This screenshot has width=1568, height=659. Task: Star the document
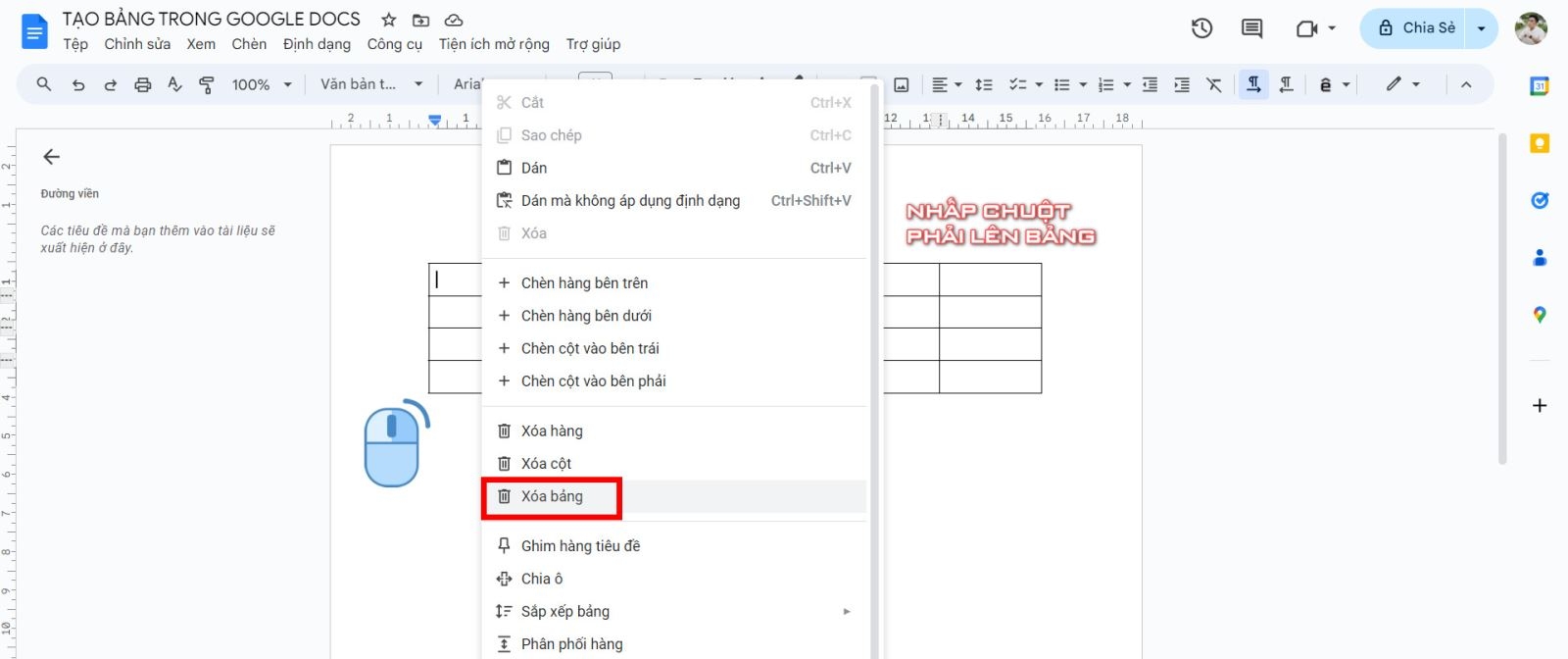click(389, 20)
